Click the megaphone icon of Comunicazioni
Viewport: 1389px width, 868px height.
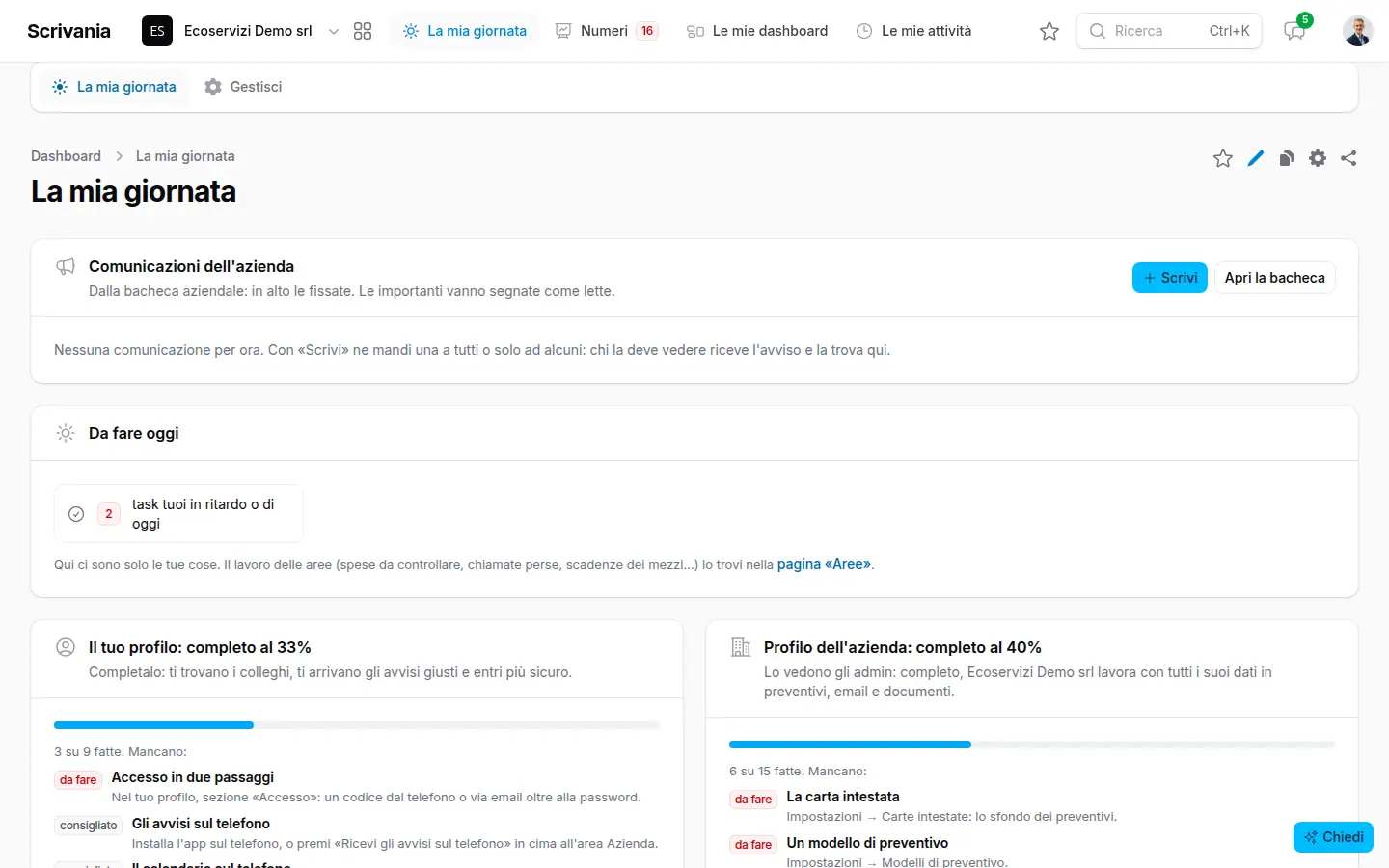(x=66, y=266)
